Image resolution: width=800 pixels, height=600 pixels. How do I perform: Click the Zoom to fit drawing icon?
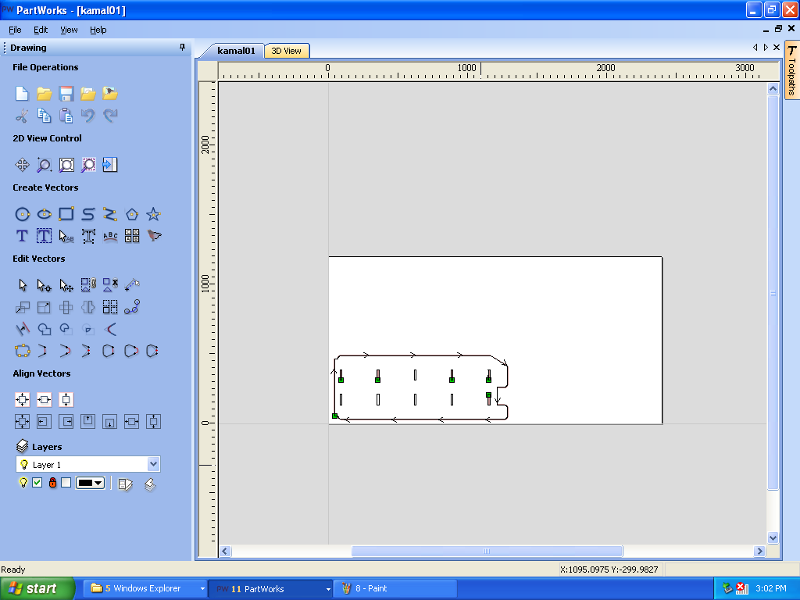(x=66, y=165)
